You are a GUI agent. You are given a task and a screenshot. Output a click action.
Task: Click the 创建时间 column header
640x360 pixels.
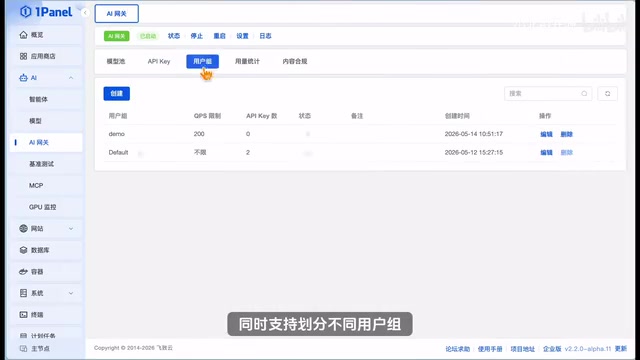457,116
